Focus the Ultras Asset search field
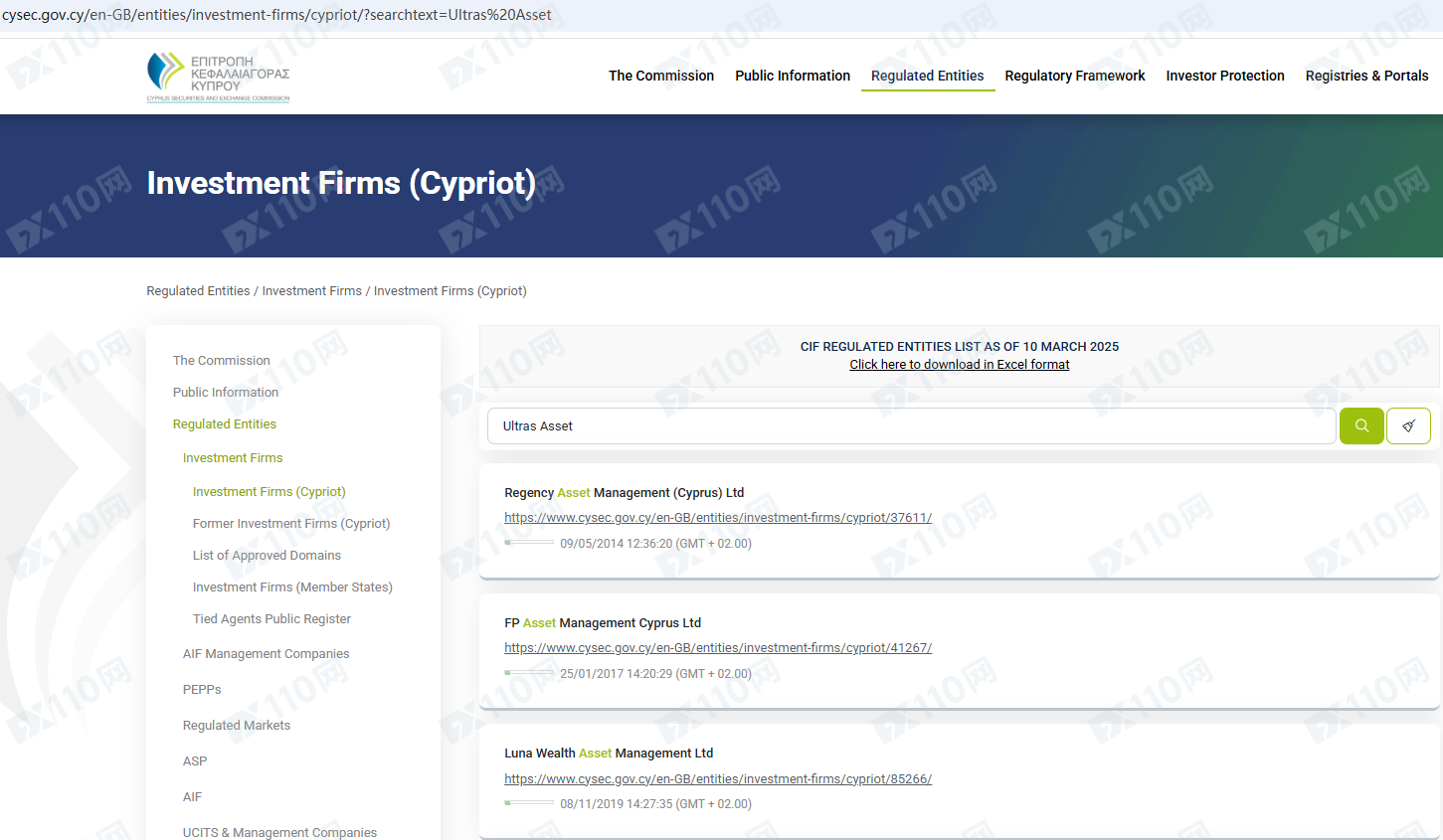 click(x=910, y=425)
